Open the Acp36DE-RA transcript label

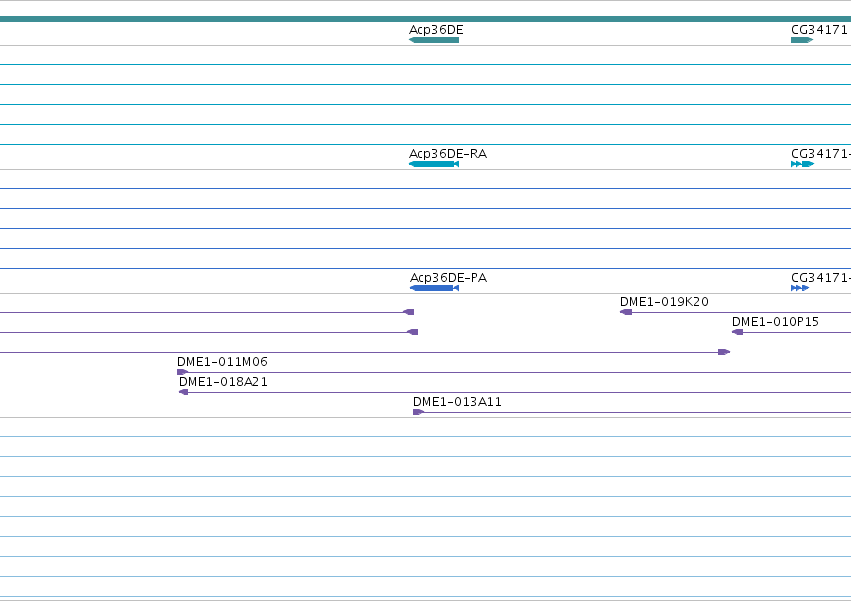(448, 154)
